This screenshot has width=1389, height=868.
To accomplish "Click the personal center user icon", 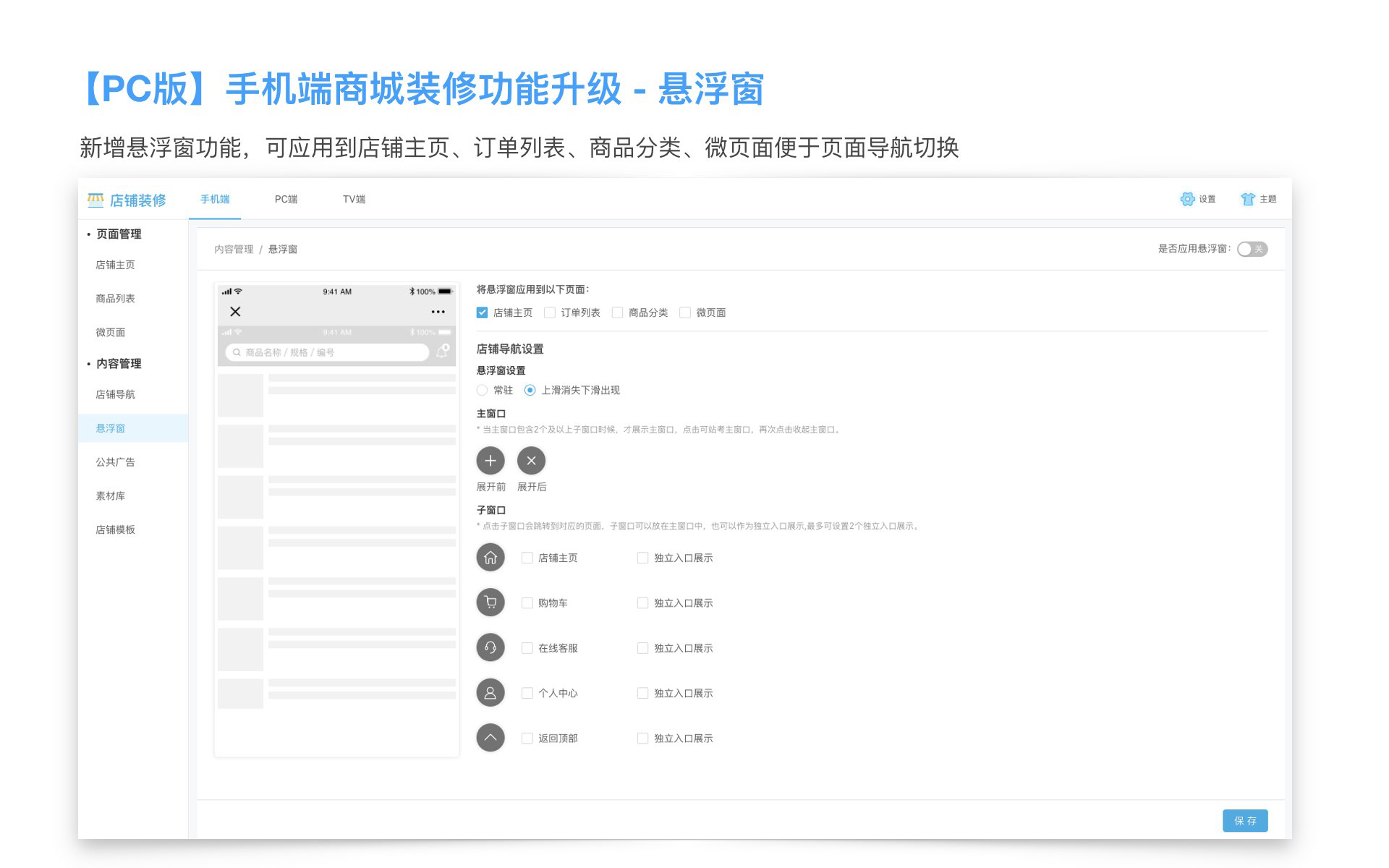I will pos(490,693).
